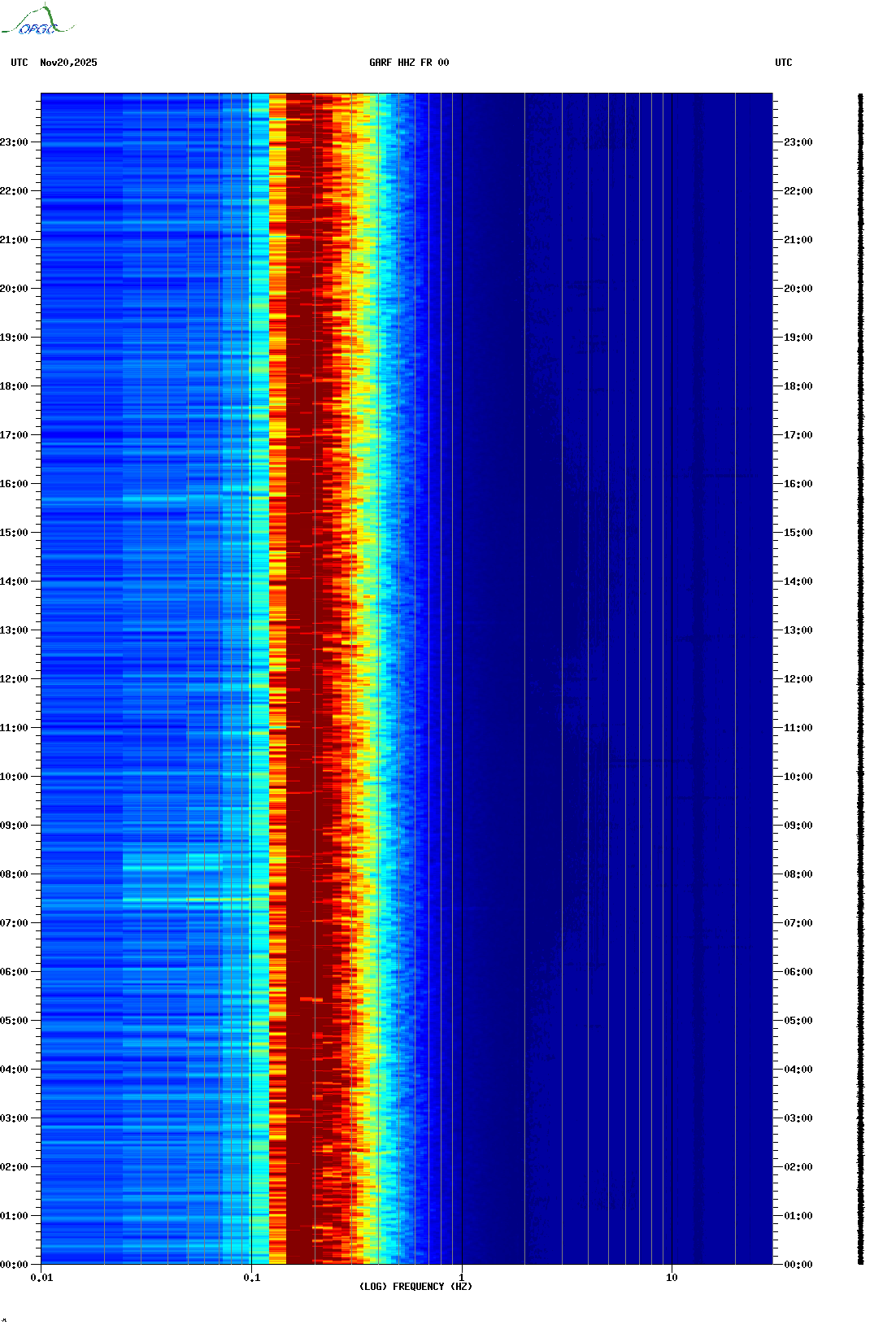The height and width of the screenshot is (1329, 896).
Task: Click the logo in the top-left corner
Action: pyautogui.click(x=37, y=21)
